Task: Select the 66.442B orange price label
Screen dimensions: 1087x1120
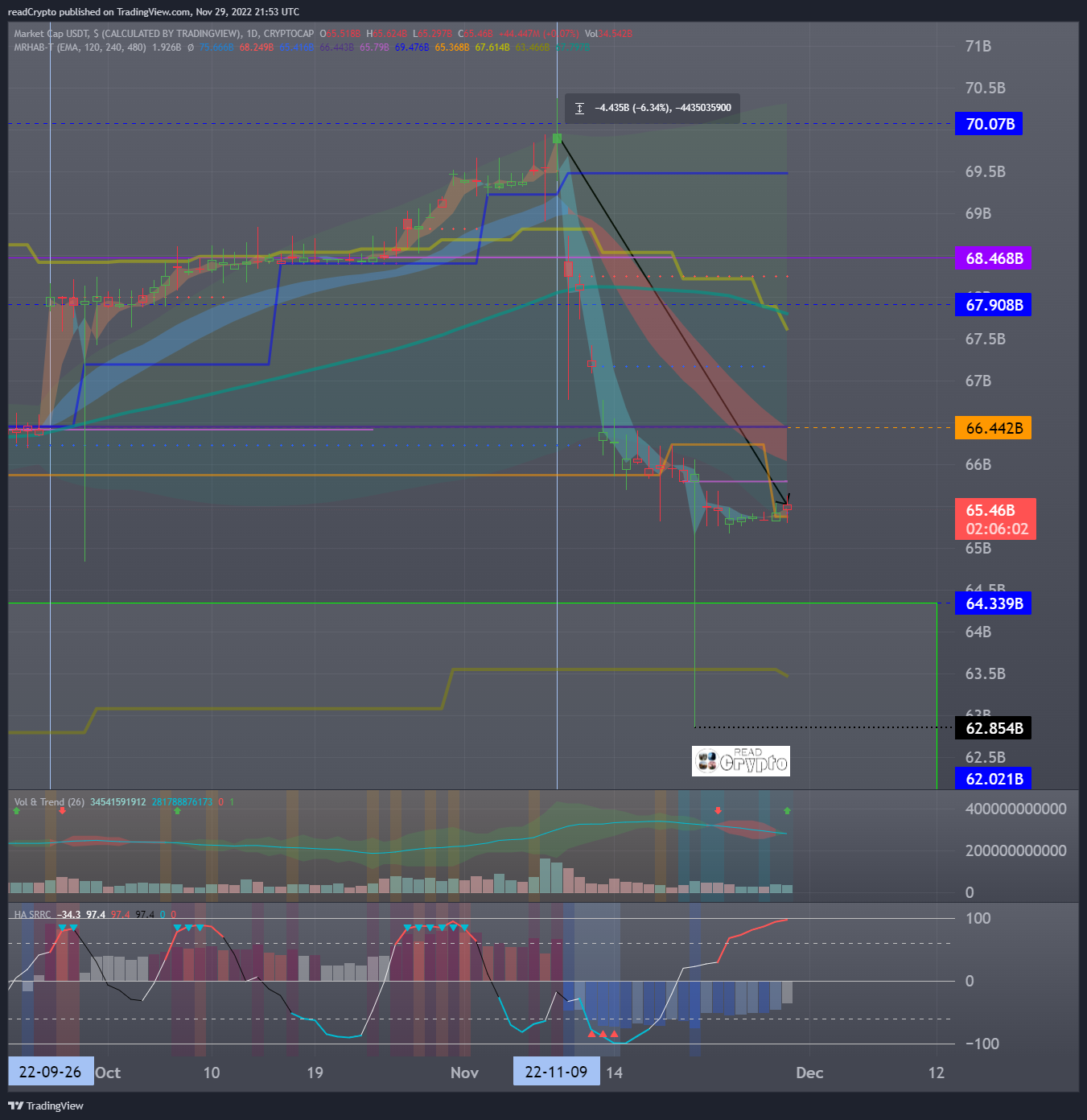Action: pyautogui.click(x=994, y=428)
